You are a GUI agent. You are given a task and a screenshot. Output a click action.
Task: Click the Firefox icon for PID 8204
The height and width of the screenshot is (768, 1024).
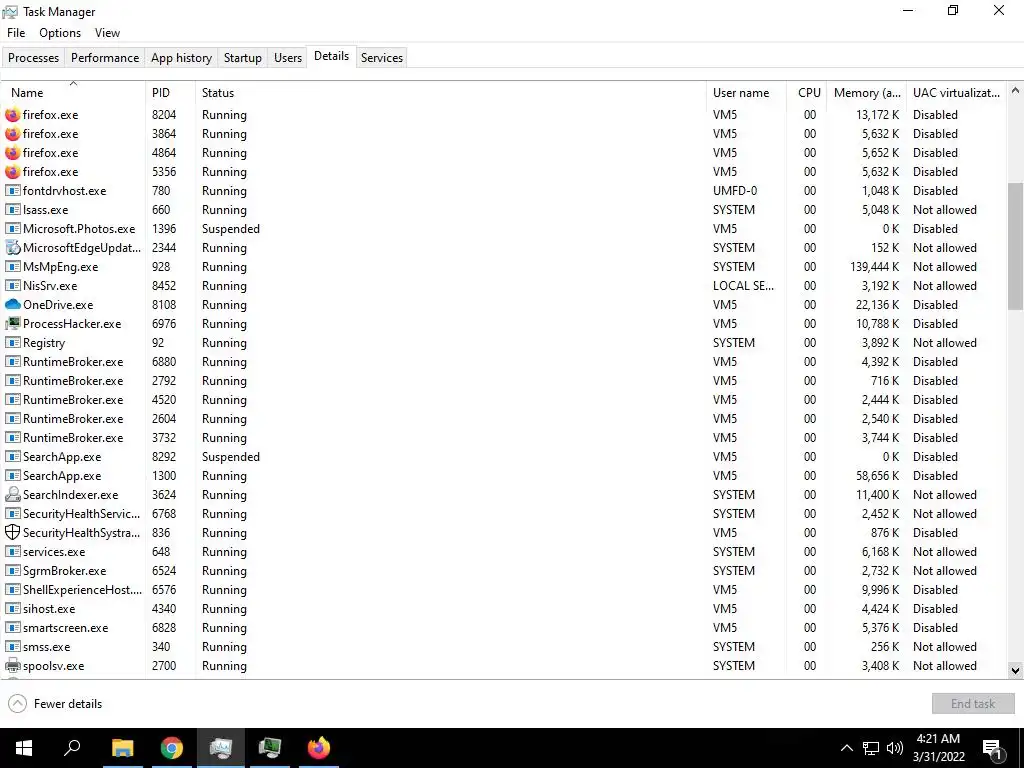(x=12, y=115)
